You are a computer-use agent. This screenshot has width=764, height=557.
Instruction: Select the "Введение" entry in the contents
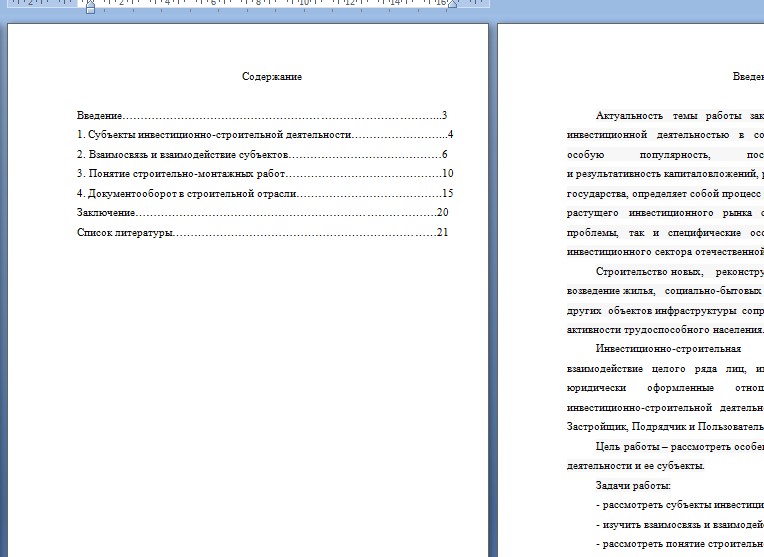[x=100, y=116]
